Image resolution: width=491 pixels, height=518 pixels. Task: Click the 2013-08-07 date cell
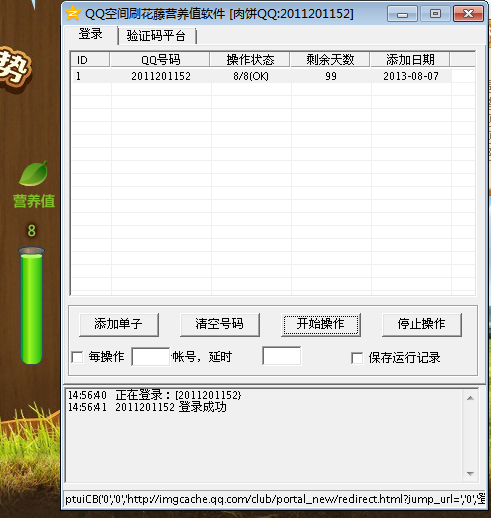click(411, 76)
